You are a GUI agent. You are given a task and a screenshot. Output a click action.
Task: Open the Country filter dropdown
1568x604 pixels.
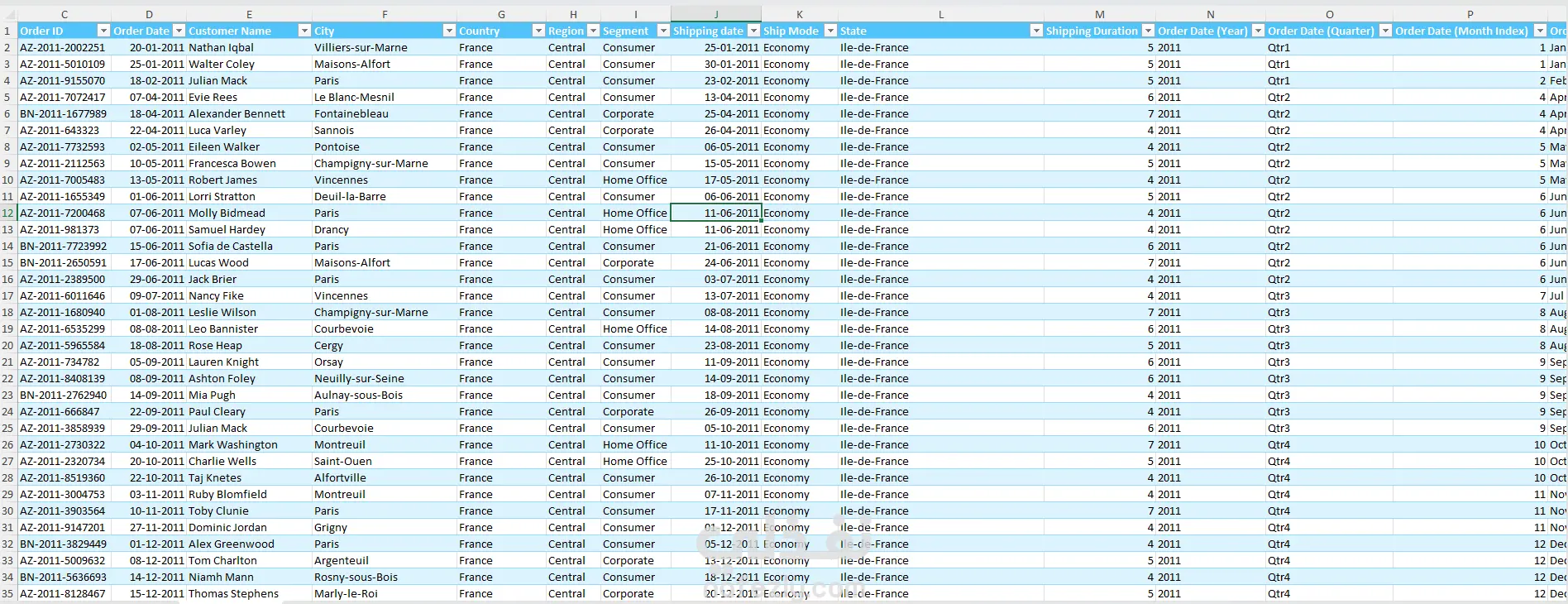[x=538, y=31]
